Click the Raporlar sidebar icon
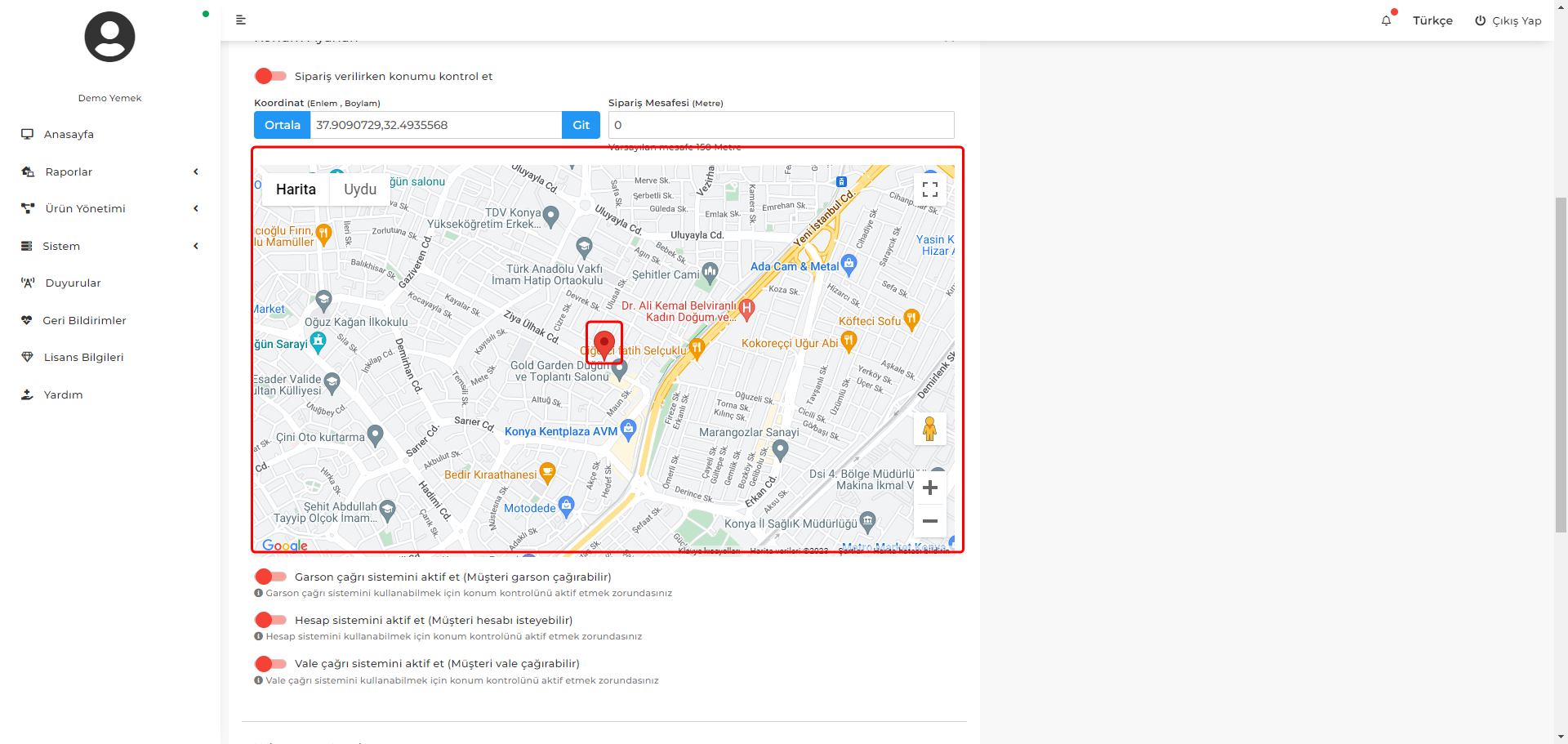 [28, 172]
